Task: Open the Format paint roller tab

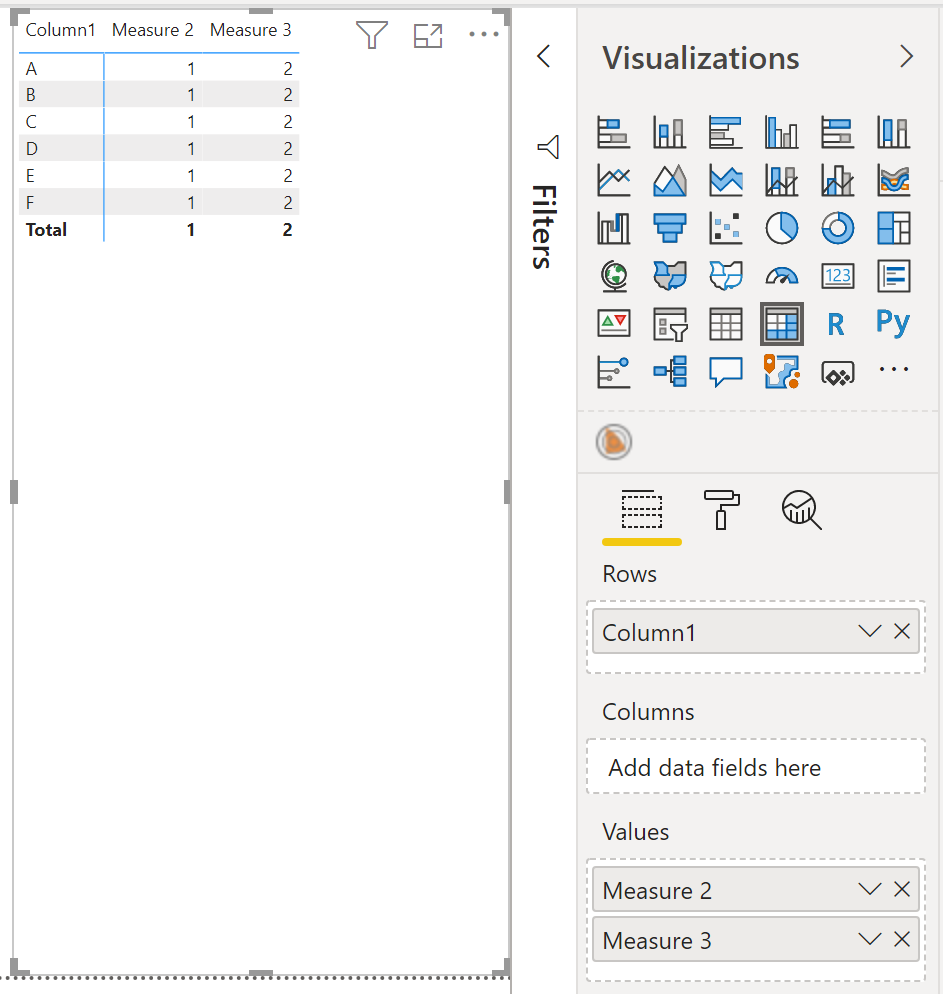Action: tap(721, 509)
